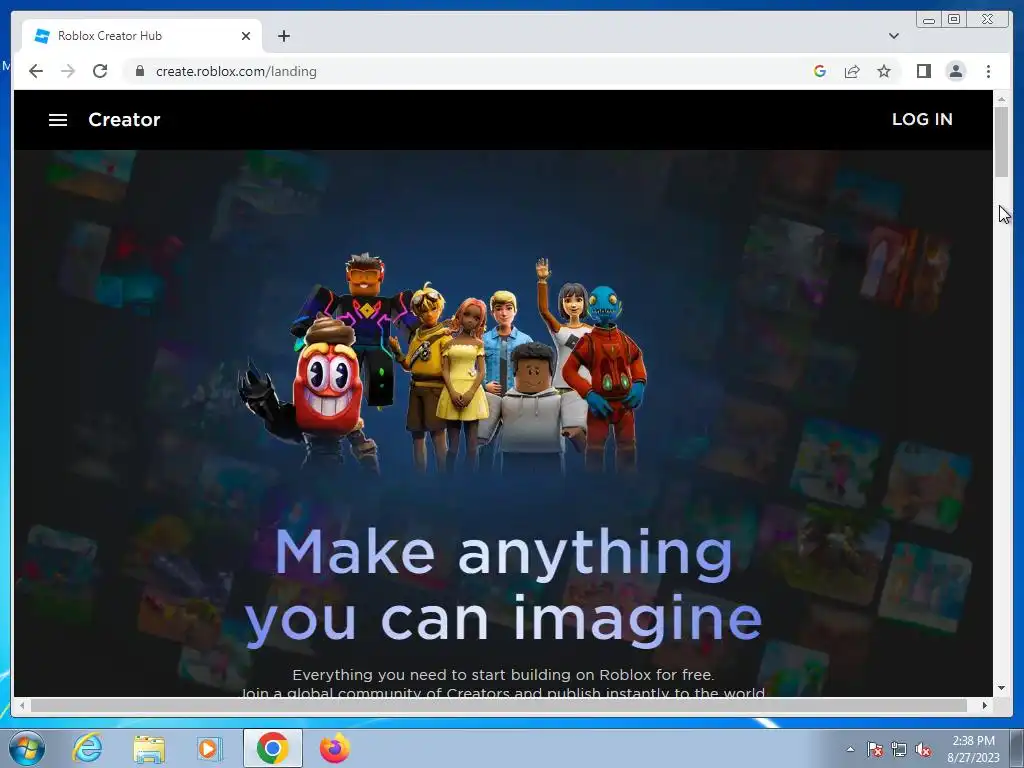The width and height of the screenshot is (1024, 768).
Task: Click the "Make anything you can imagine" heading
Action: 504,586
